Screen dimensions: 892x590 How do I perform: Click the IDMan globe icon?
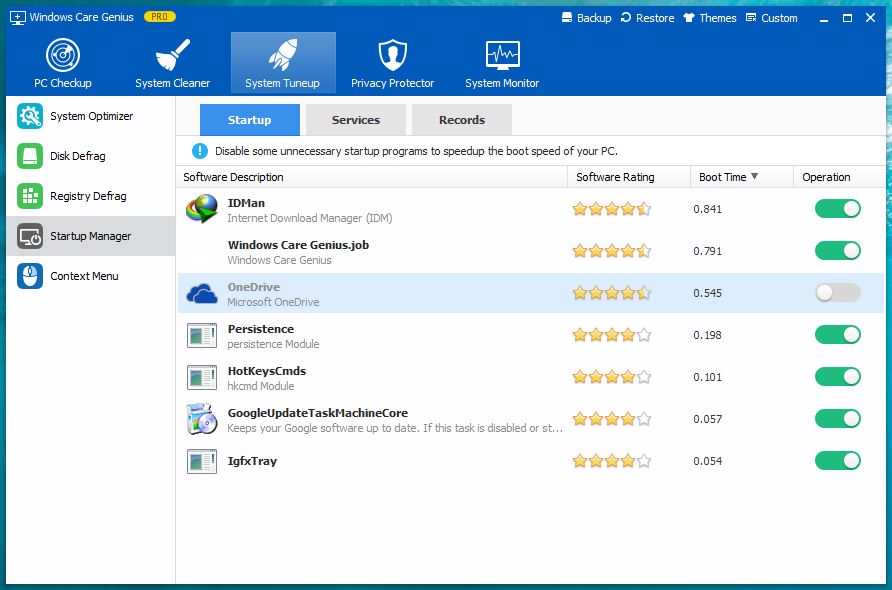tap(202, 209)
